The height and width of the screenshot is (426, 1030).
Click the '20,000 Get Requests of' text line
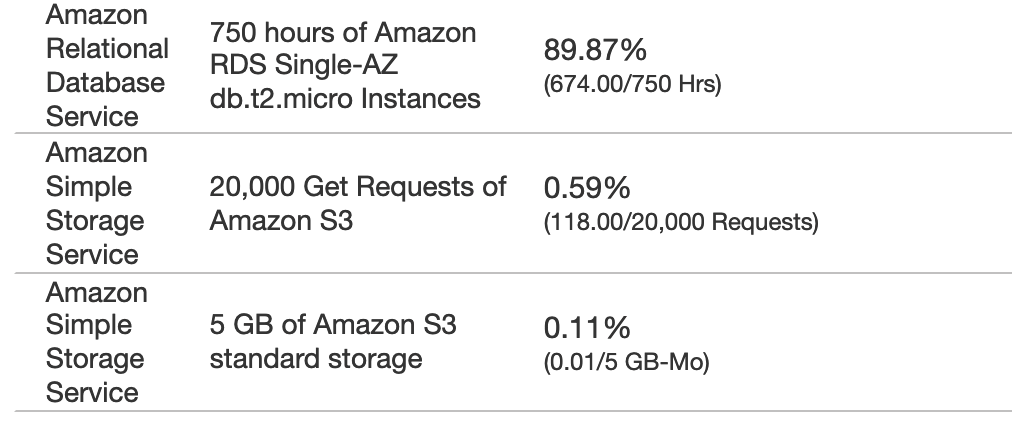point(358,187)
